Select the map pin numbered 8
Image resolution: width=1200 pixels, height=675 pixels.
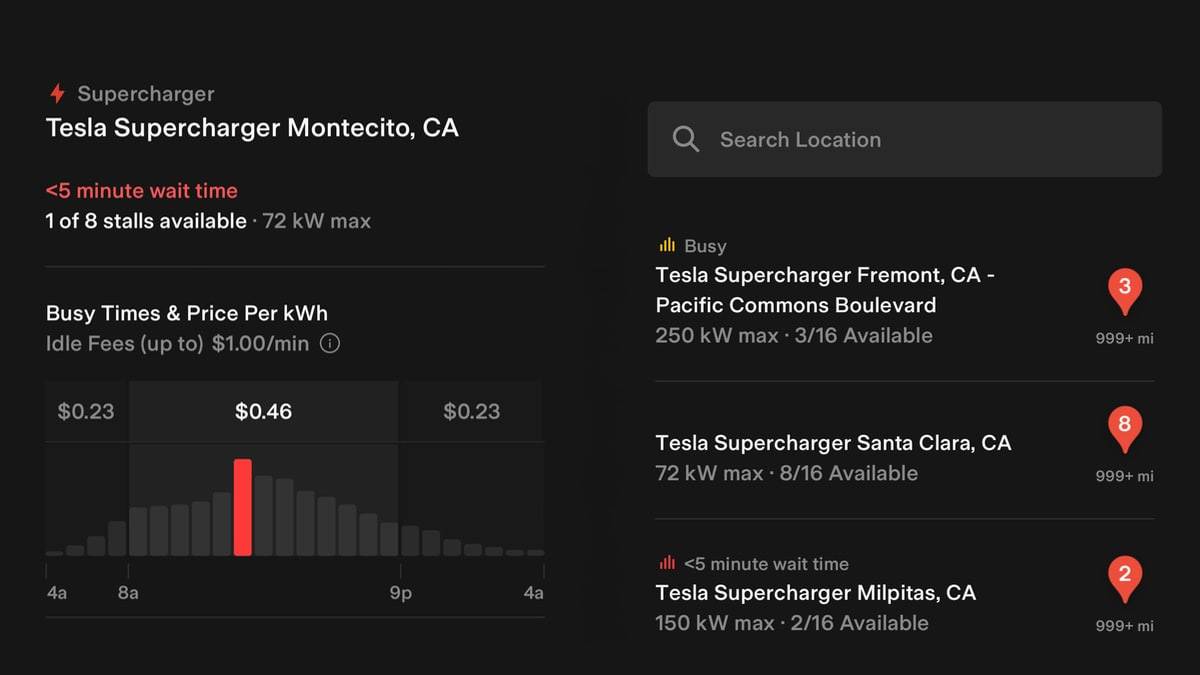[1124, 431]
